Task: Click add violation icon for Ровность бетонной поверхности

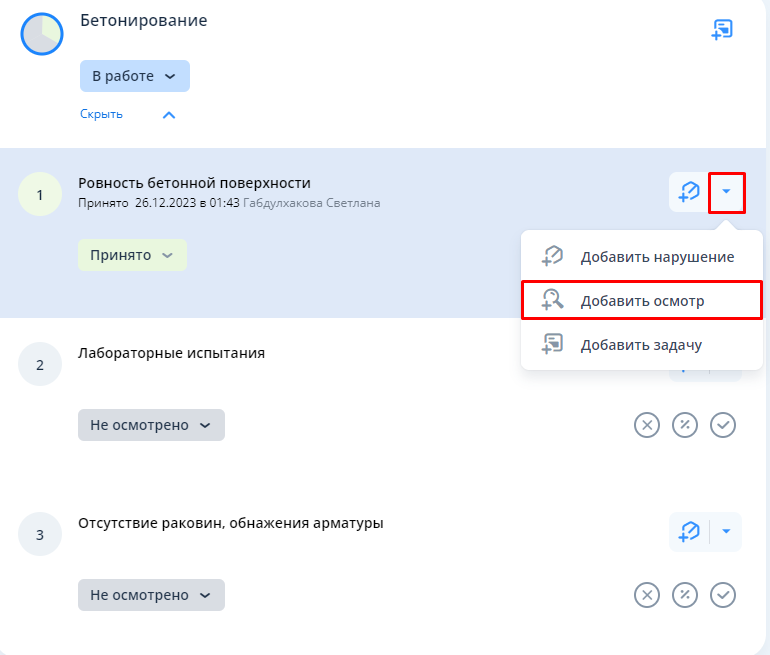Action: coord(689,192)
